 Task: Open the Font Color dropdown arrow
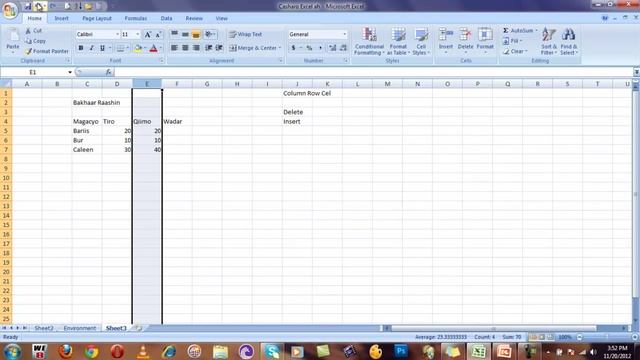(x=161, y=48)
